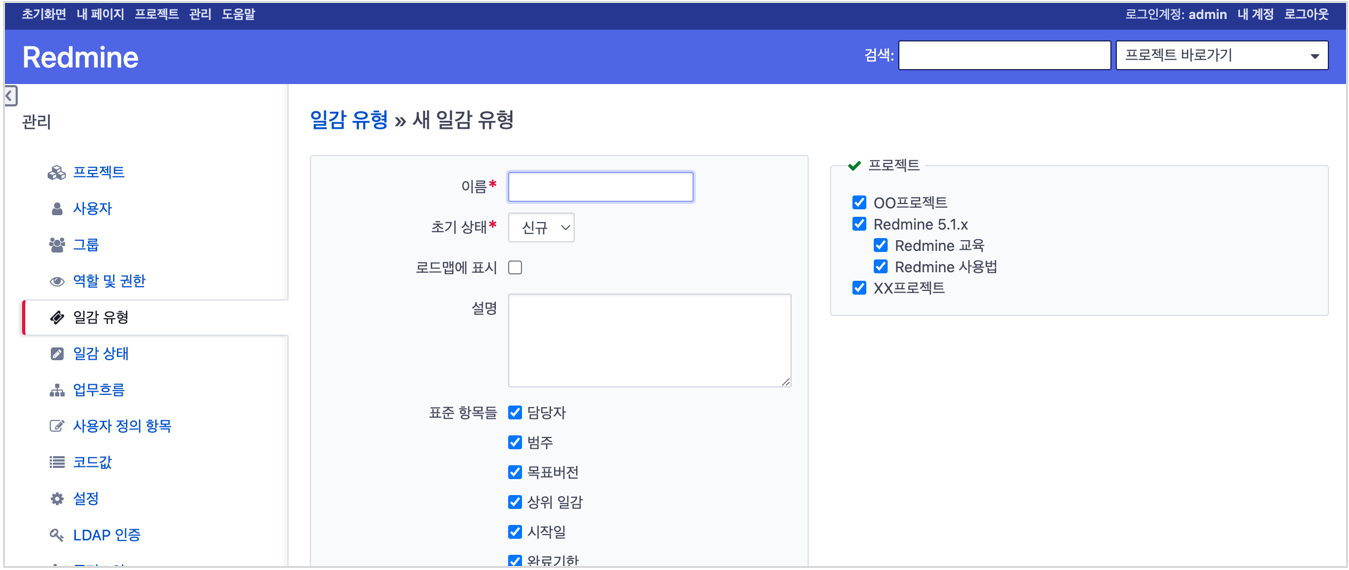Click the 일감 유형 breadcrumb link
This screenshot has width=1349, height=570.
tap(349, 120)
